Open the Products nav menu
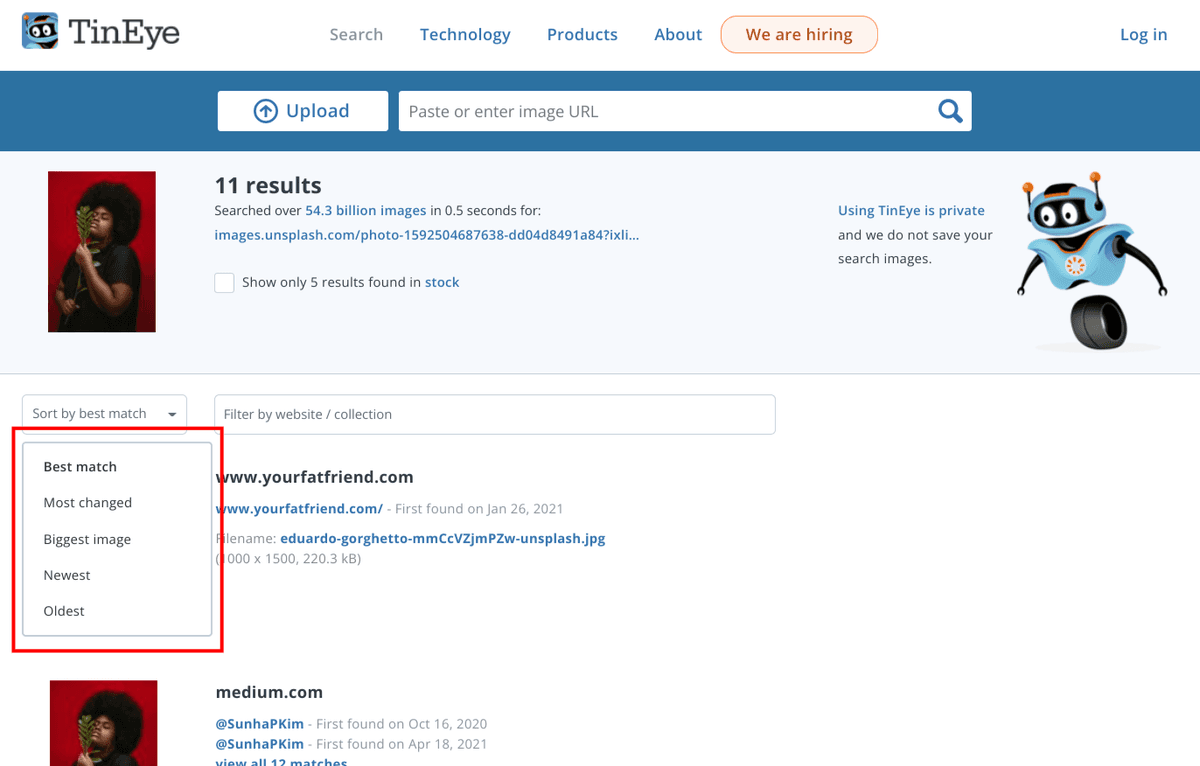Viewport: 1200px width, 766px height. (x=582, y=34)
